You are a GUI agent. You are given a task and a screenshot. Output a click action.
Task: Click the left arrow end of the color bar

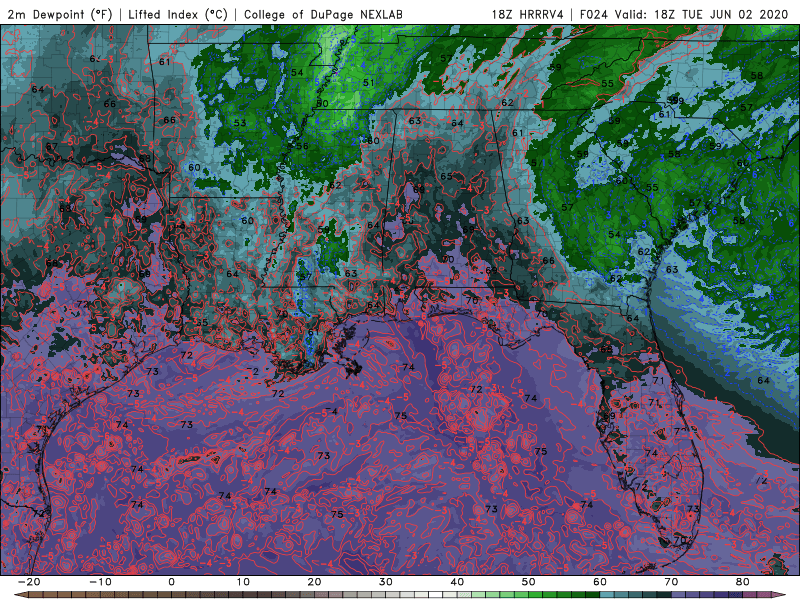[20, 595]
